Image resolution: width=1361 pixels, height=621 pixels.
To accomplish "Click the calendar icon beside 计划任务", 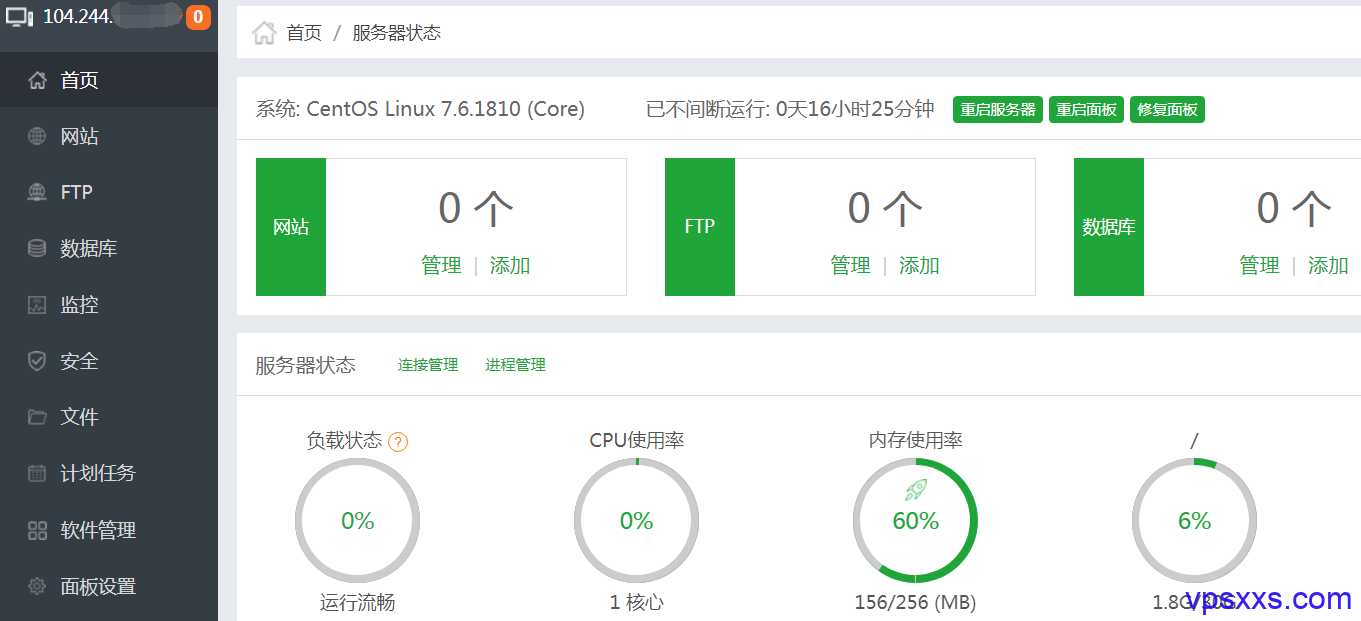I will [x=37, y=474].
